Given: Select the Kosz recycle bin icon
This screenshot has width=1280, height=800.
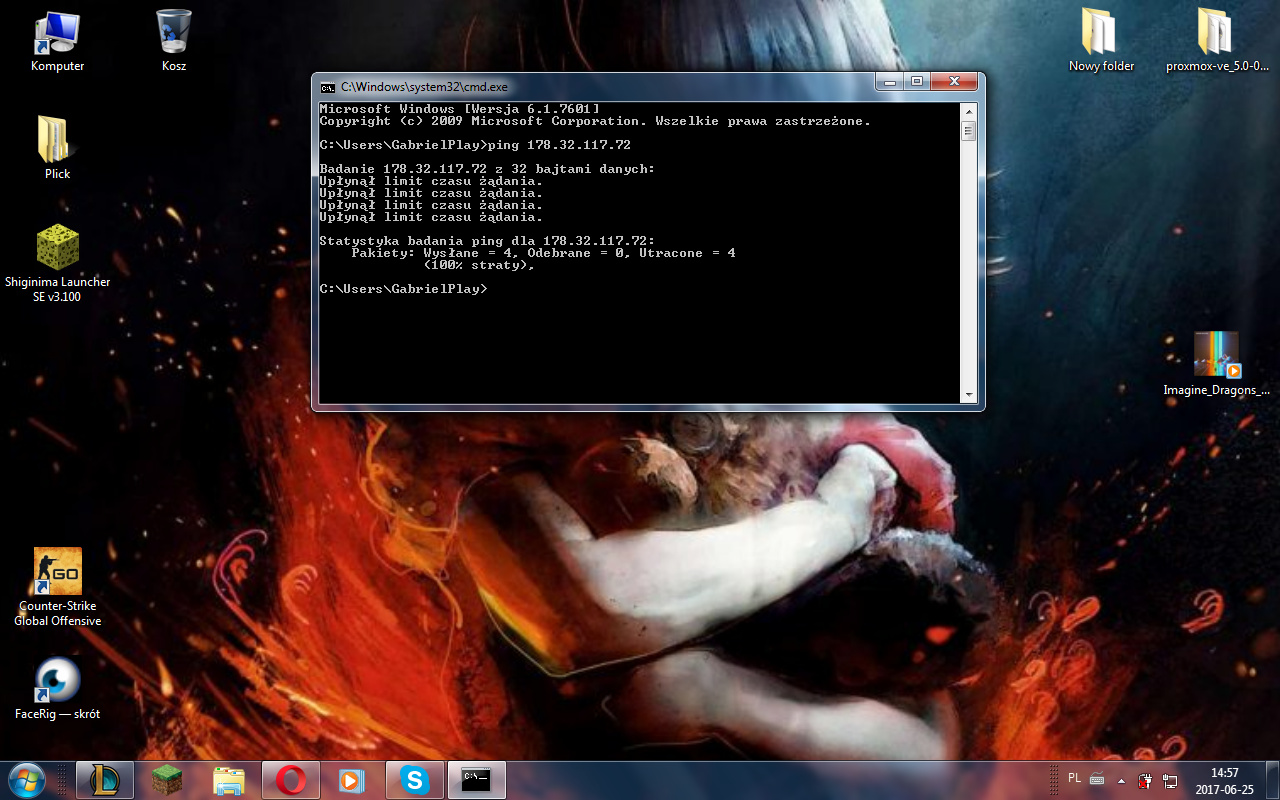Looking at the screenshot, I should tap(174, 32).
